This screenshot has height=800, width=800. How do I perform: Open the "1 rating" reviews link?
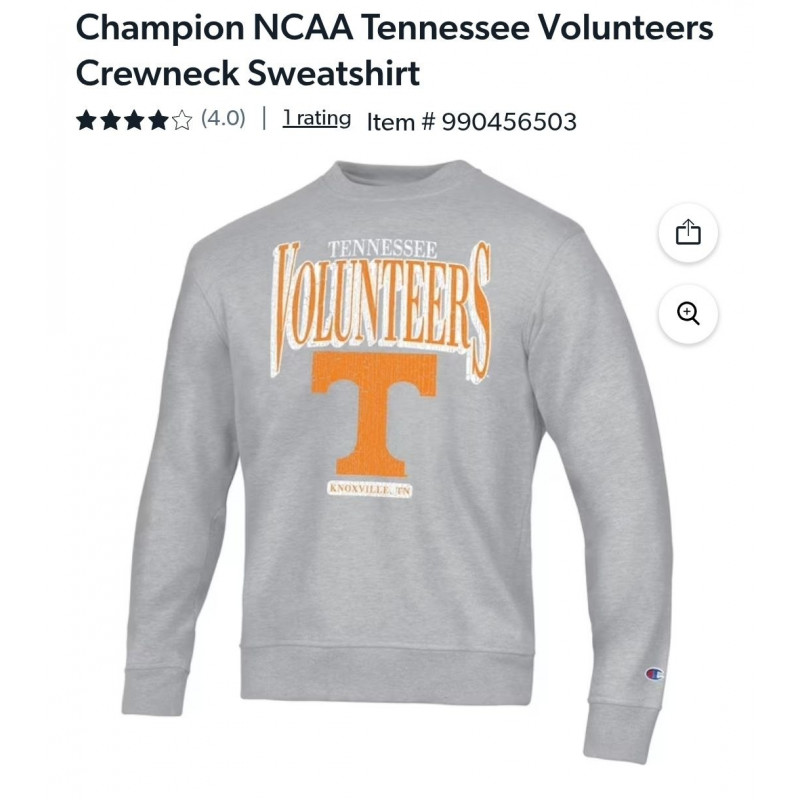[x=317, y=119]
